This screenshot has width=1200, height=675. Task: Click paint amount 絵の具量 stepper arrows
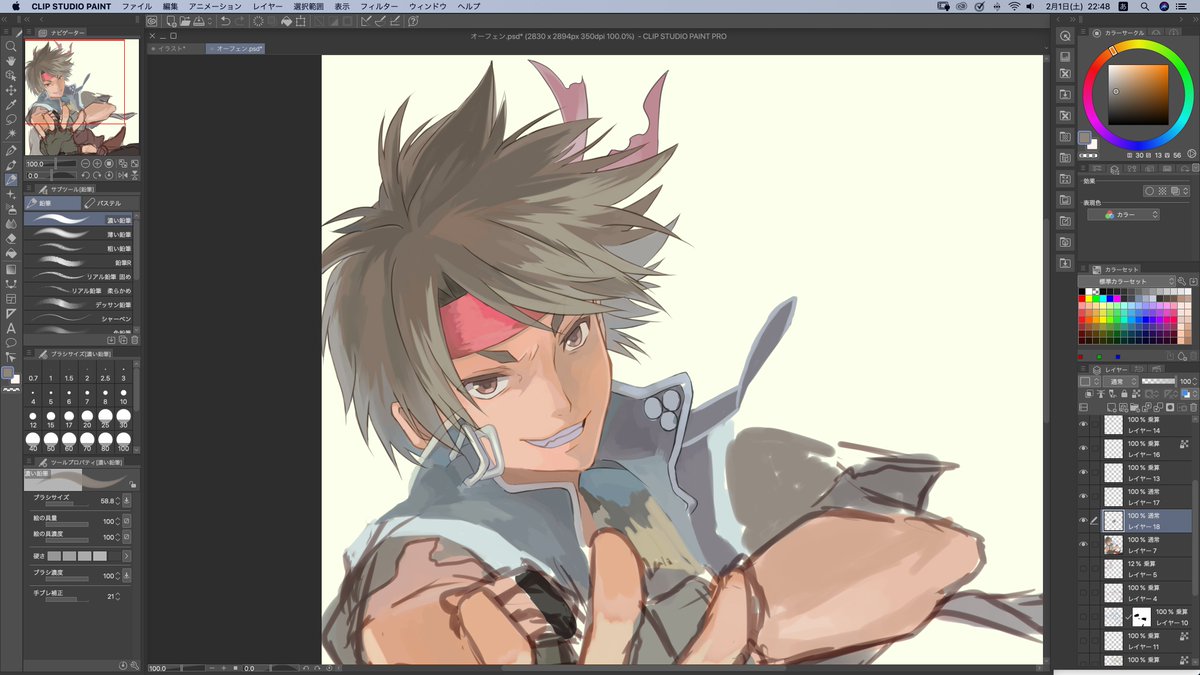click(x=117, y=521)
